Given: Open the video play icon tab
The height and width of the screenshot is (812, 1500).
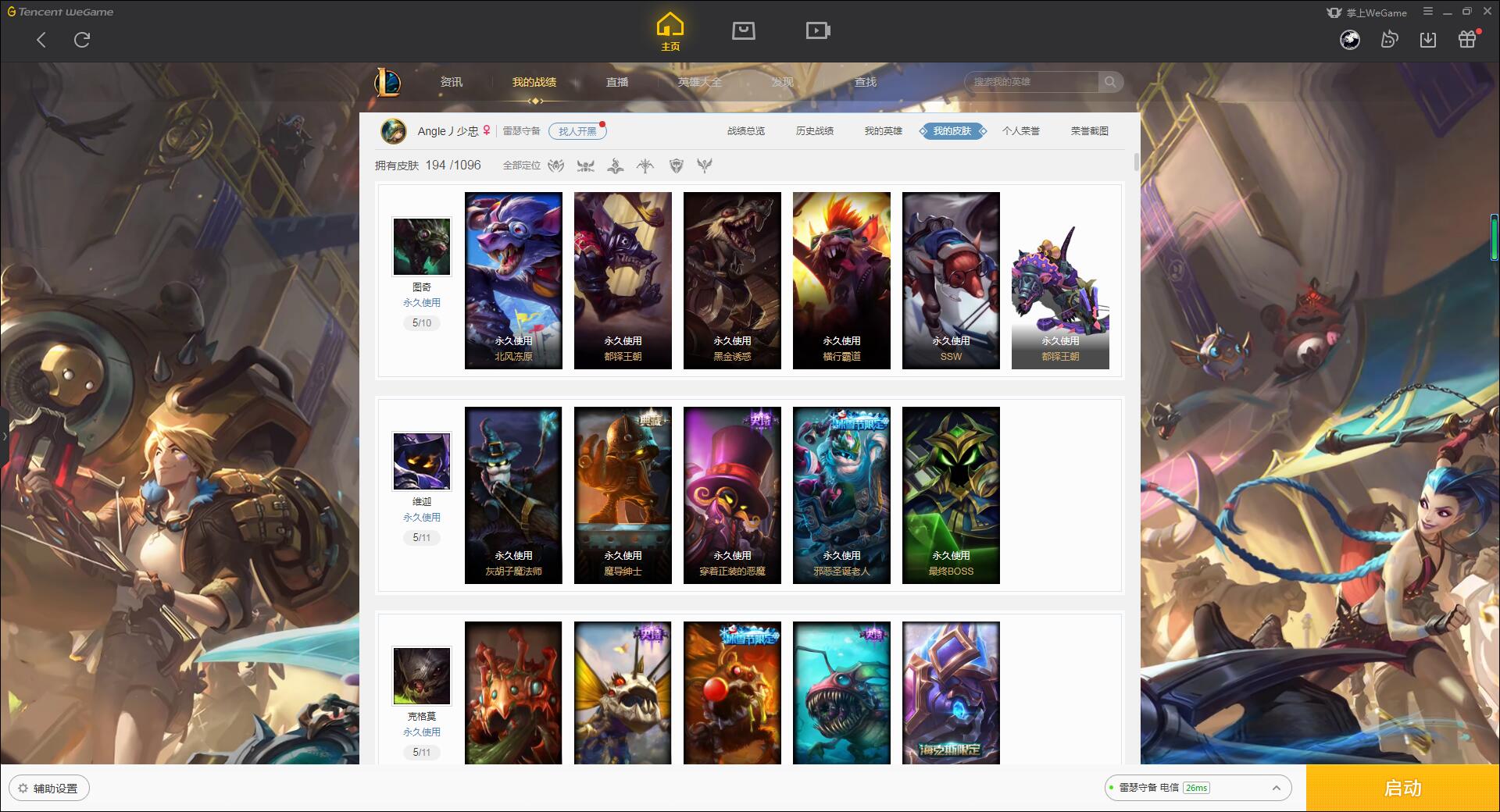Looking at the screenshot, I should point(817,30).
